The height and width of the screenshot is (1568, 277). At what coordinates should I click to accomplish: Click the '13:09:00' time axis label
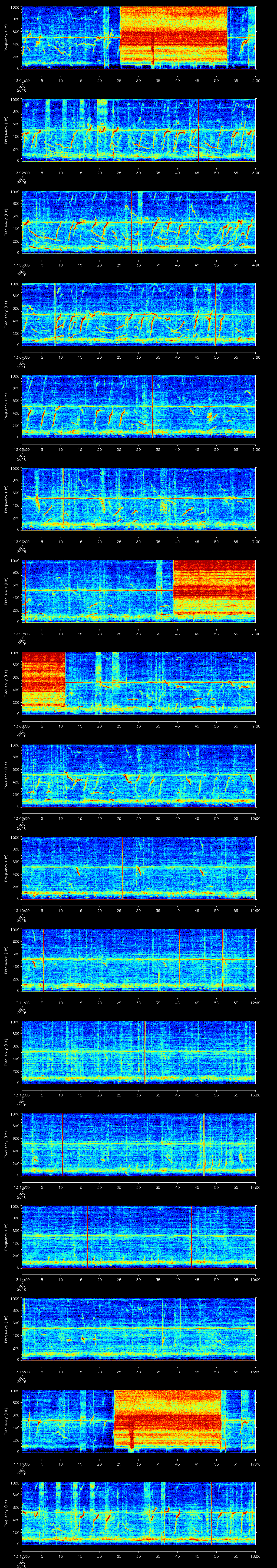pyautogui.click(x=21, y=818)
